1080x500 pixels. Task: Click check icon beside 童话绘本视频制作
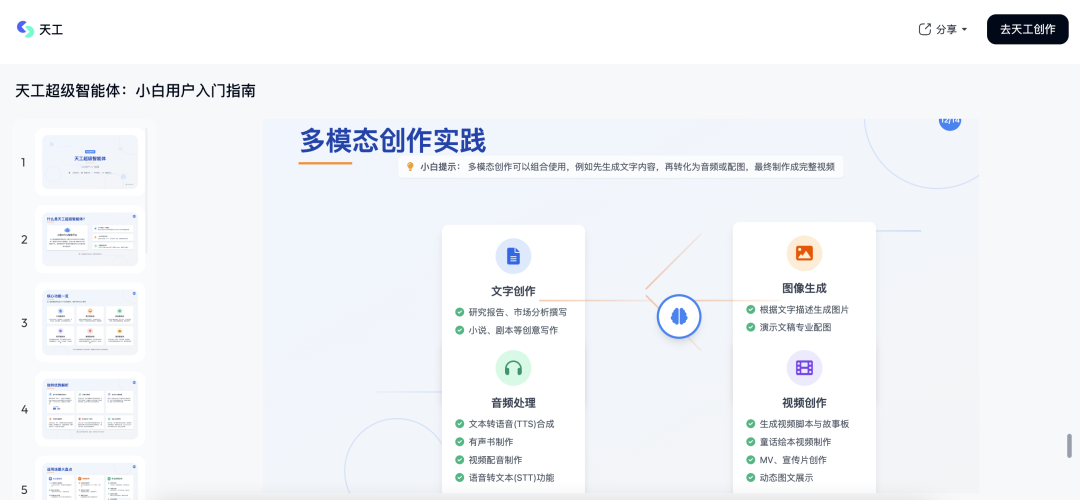[751, 441]
